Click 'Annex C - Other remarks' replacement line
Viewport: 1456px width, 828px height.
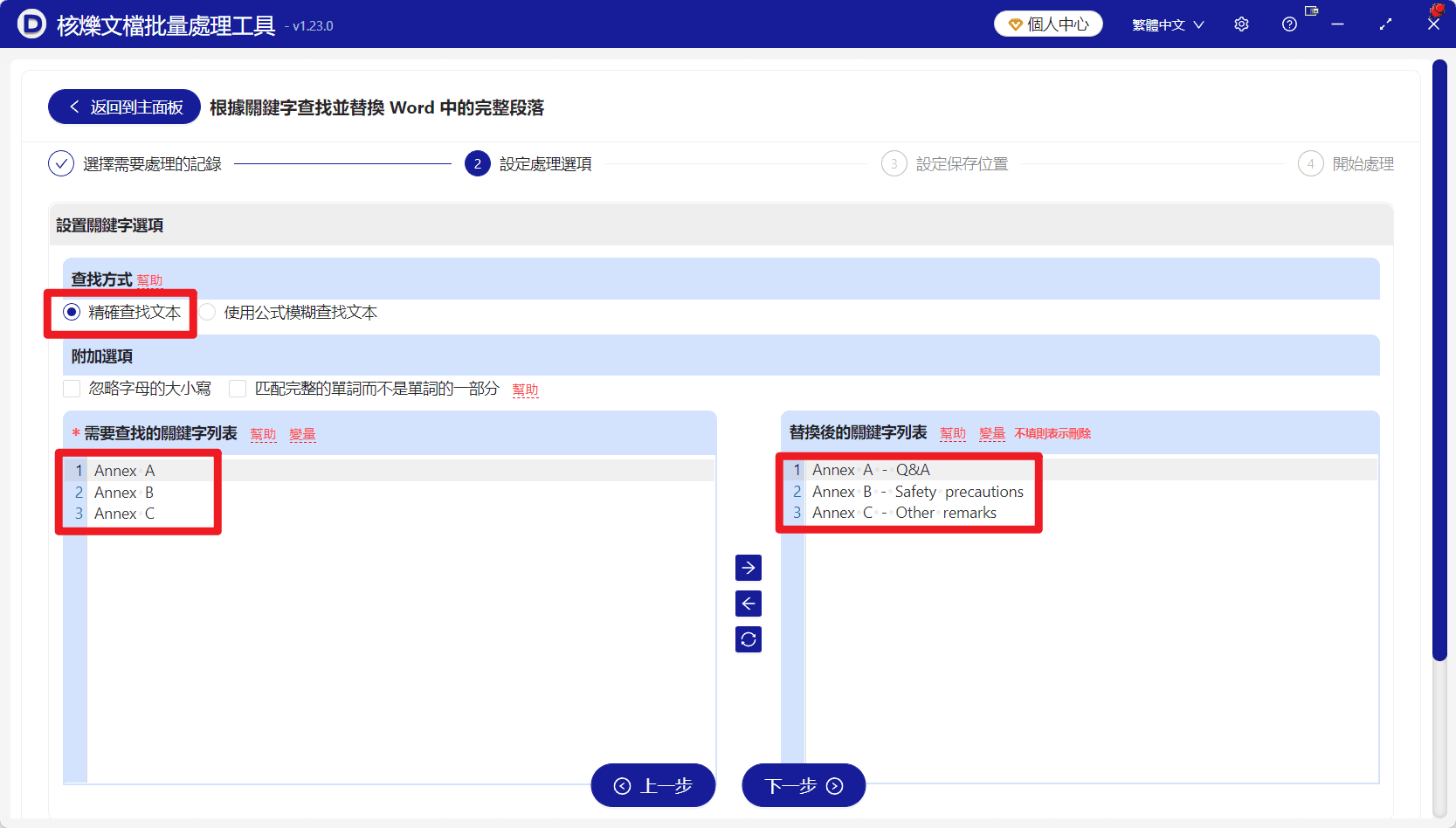click(x=905, y=513)
